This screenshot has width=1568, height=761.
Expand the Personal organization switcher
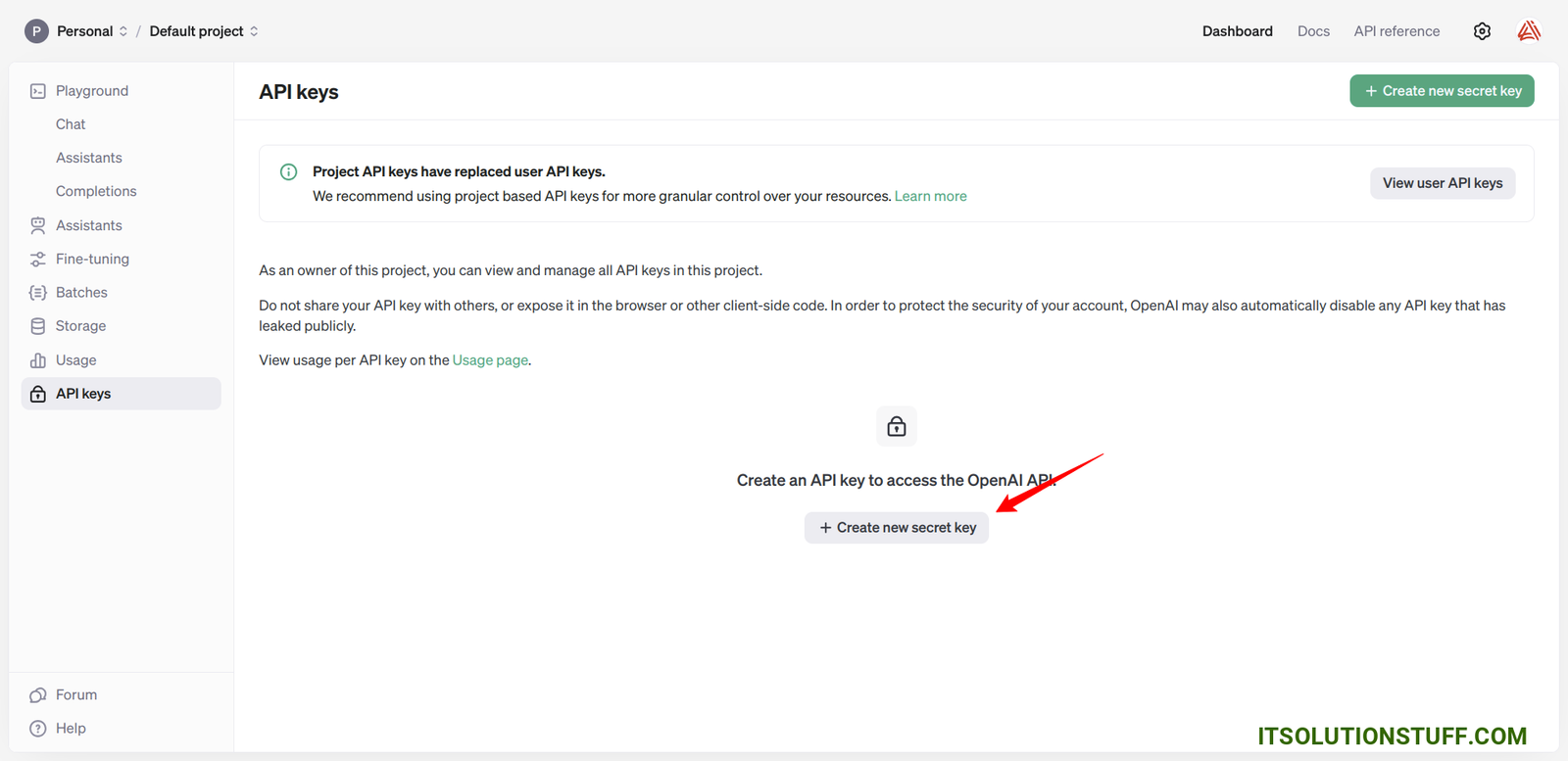(85, 31)
